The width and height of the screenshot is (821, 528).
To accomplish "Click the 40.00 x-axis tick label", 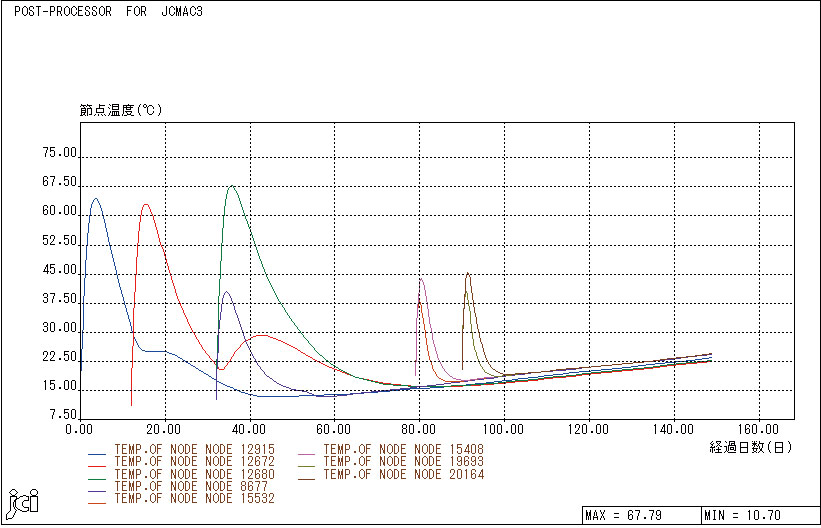I will (x=250, y=430).
